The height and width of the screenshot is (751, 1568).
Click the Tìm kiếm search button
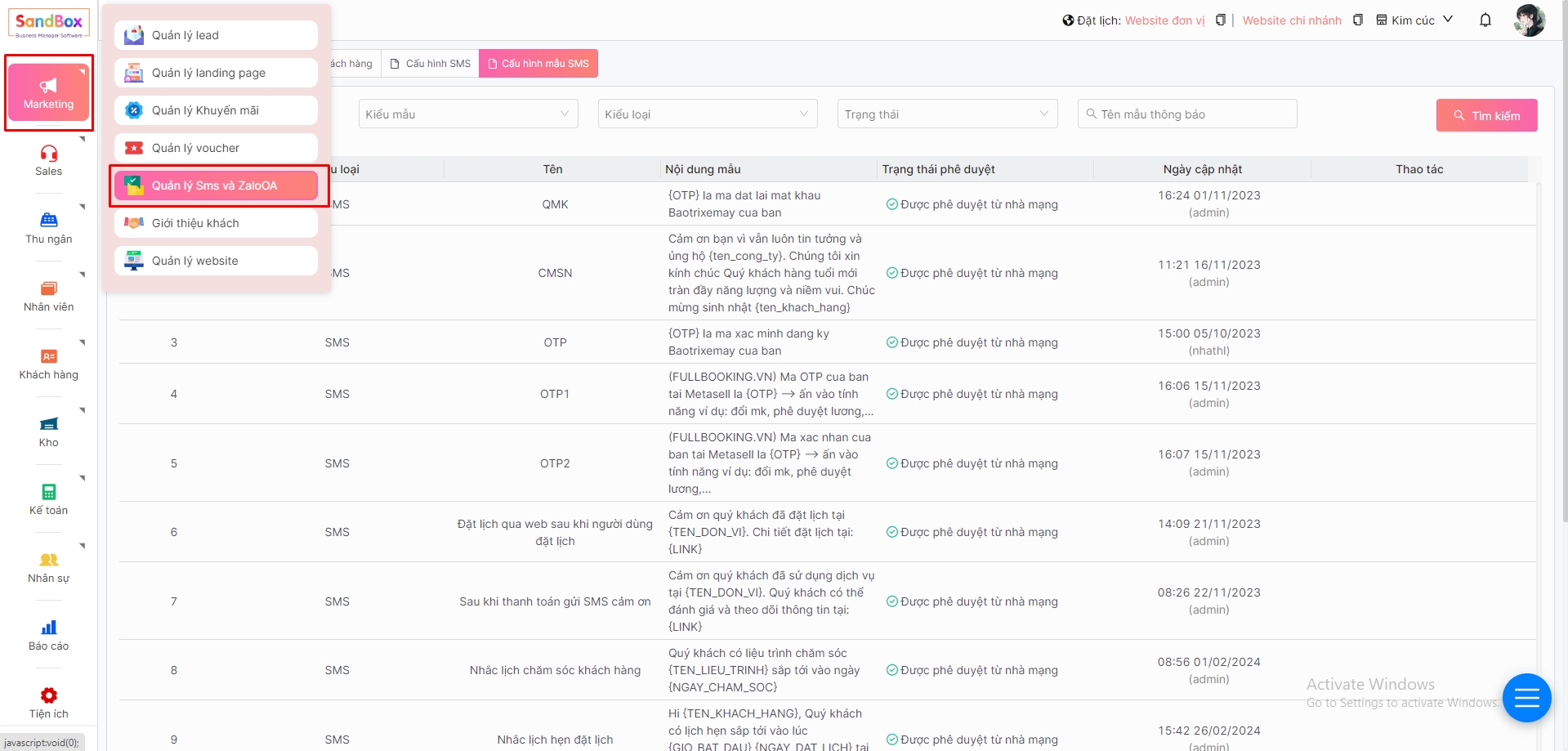[1486, 116]
